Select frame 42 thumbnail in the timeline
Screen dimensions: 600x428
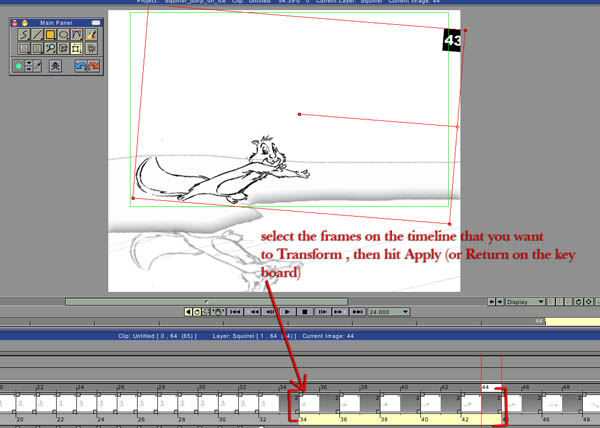pyautogui.click(x=471, y=404)
